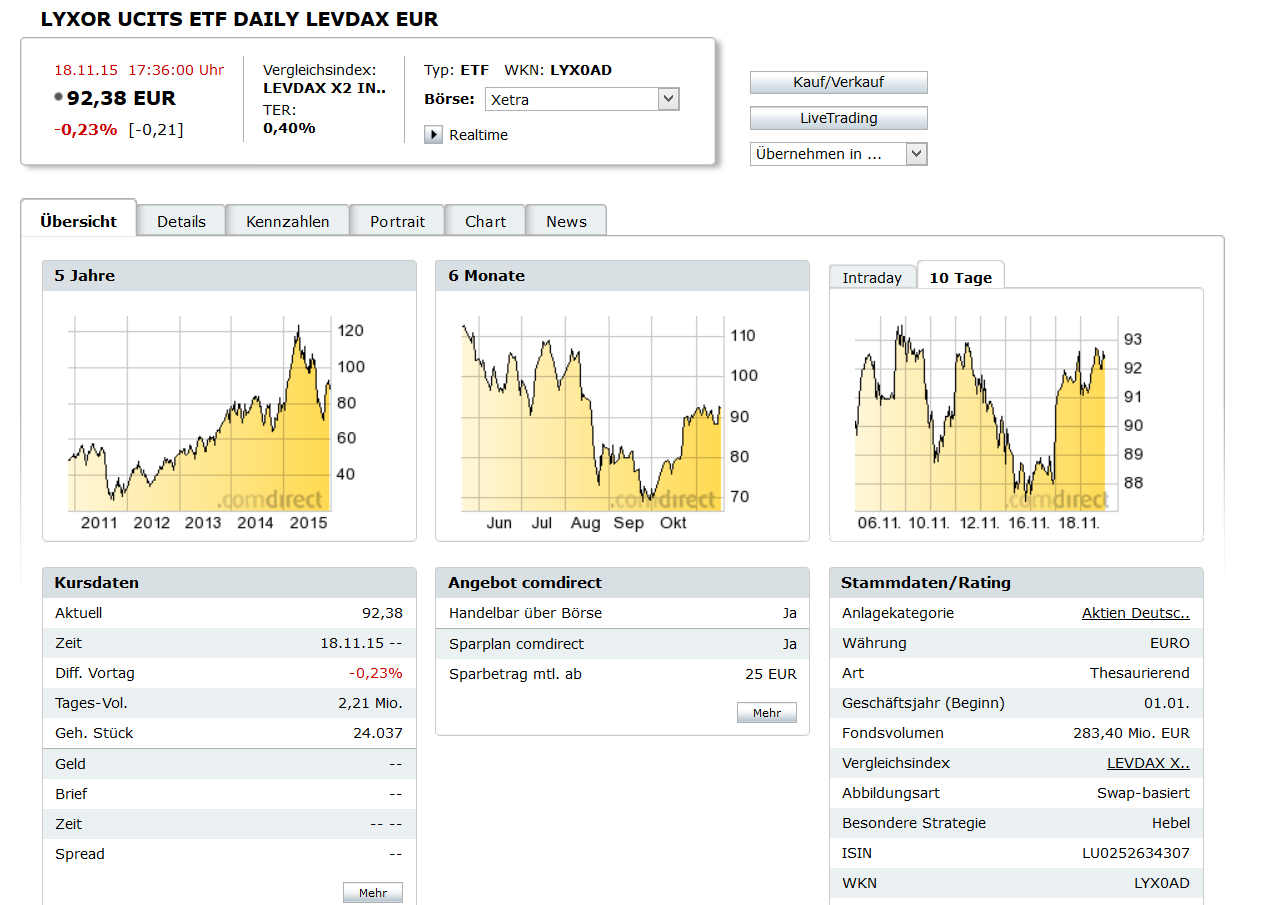Click the page title LYXOR UCITS ETF DAILY LEVDAX EUR
Screen dimensions: 1263x905
pos(240,20)
